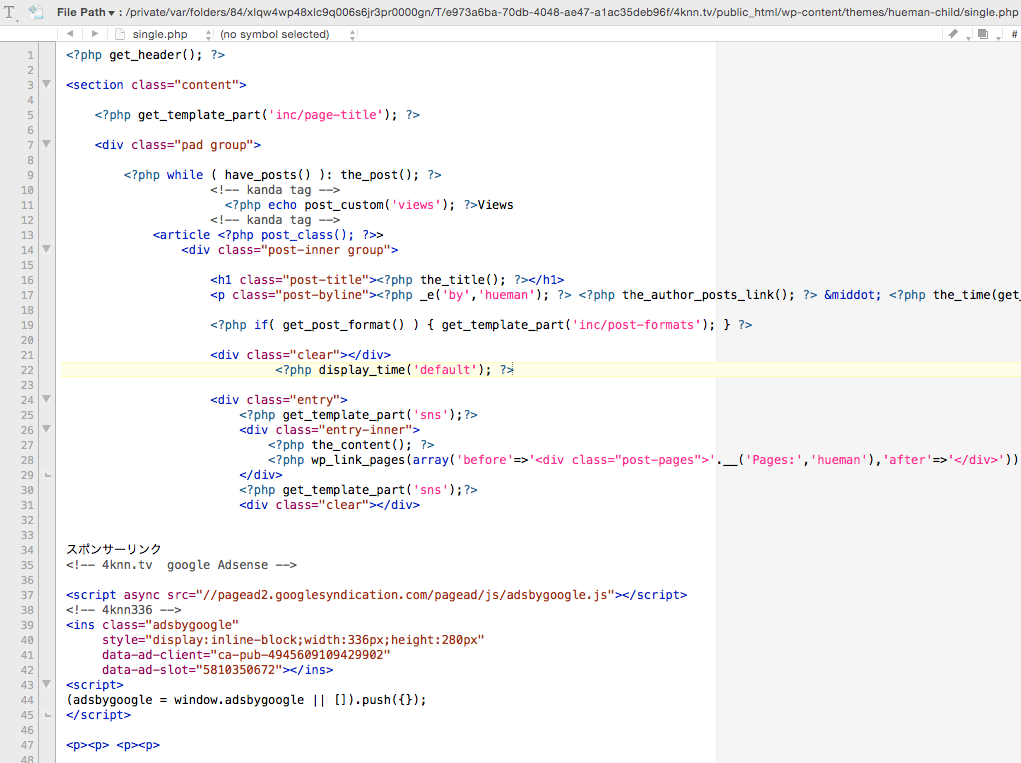Click the fold end marker on line 29
Viewport: 1021px width, 763px height.
pyautogui.click(x=48, y=475)
